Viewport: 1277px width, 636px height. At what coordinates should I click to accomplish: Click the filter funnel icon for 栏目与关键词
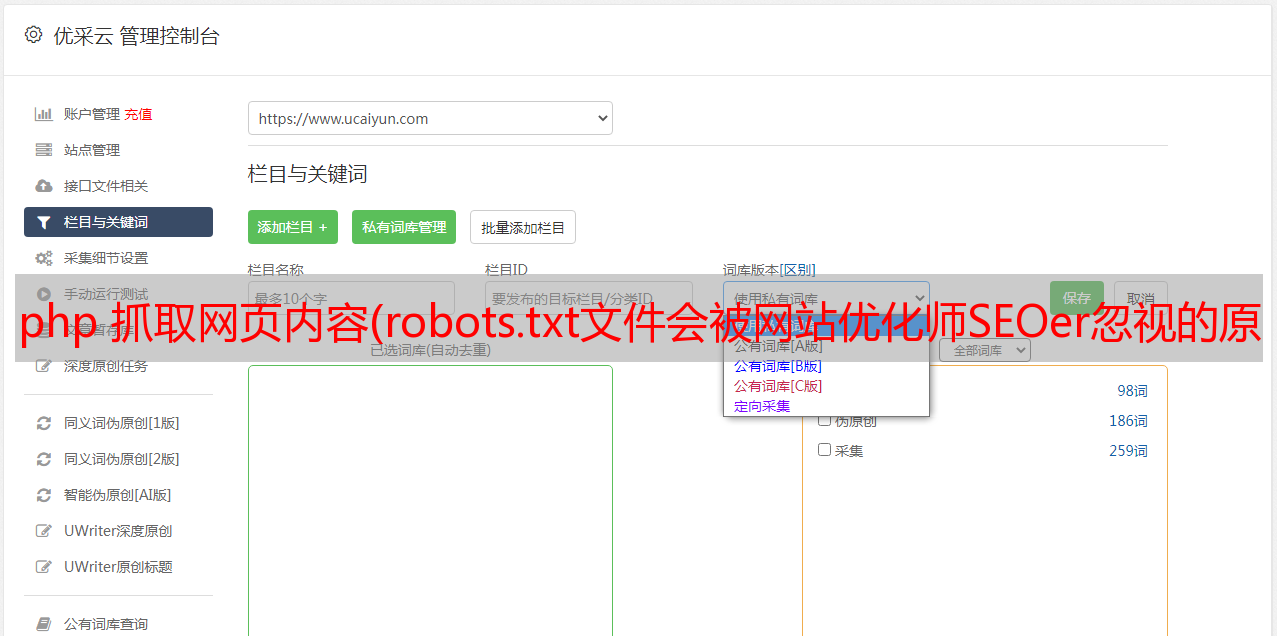point(44,222)
